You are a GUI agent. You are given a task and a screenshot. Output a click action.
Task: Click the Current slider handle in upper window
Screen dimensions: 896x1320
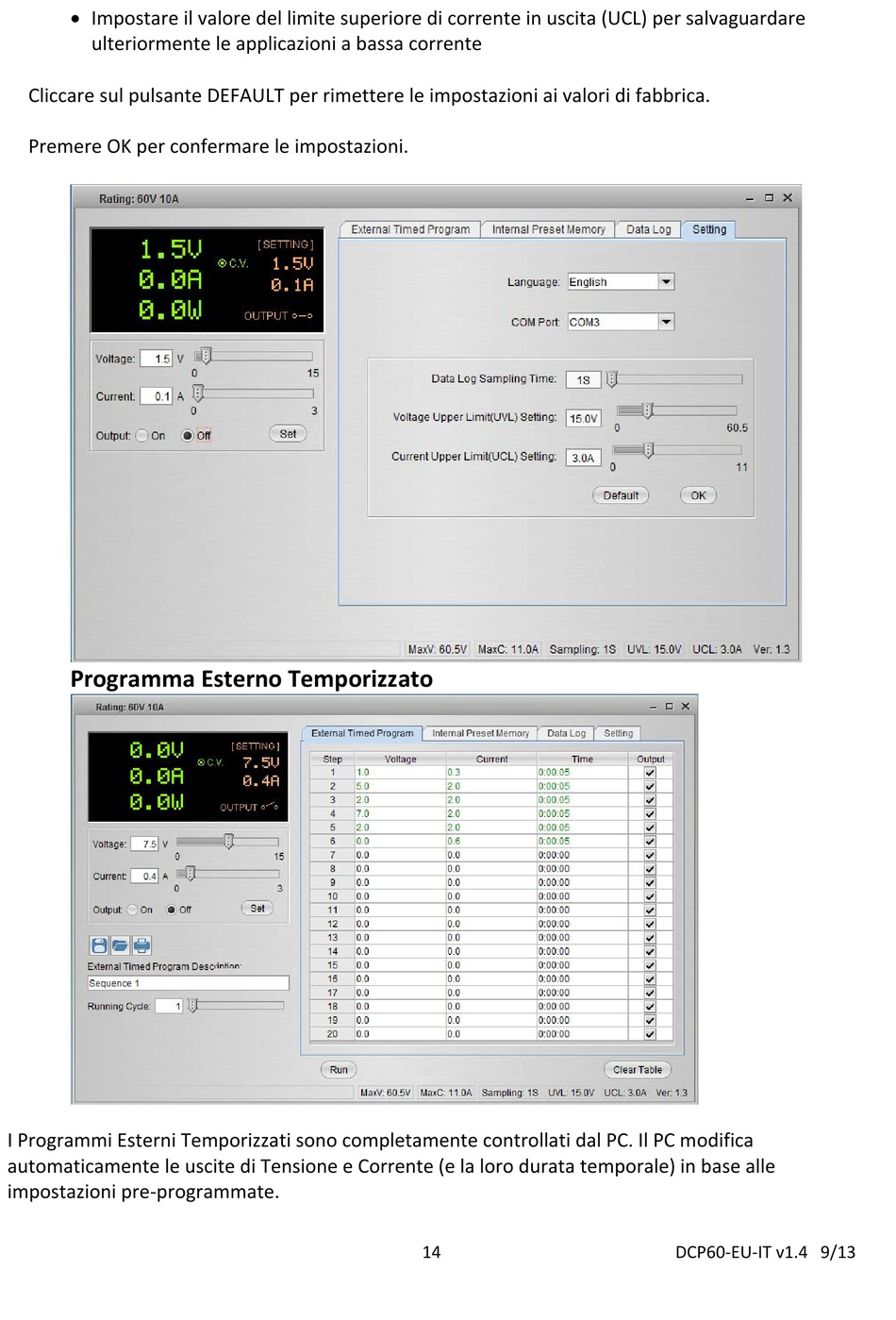[198, 393]
